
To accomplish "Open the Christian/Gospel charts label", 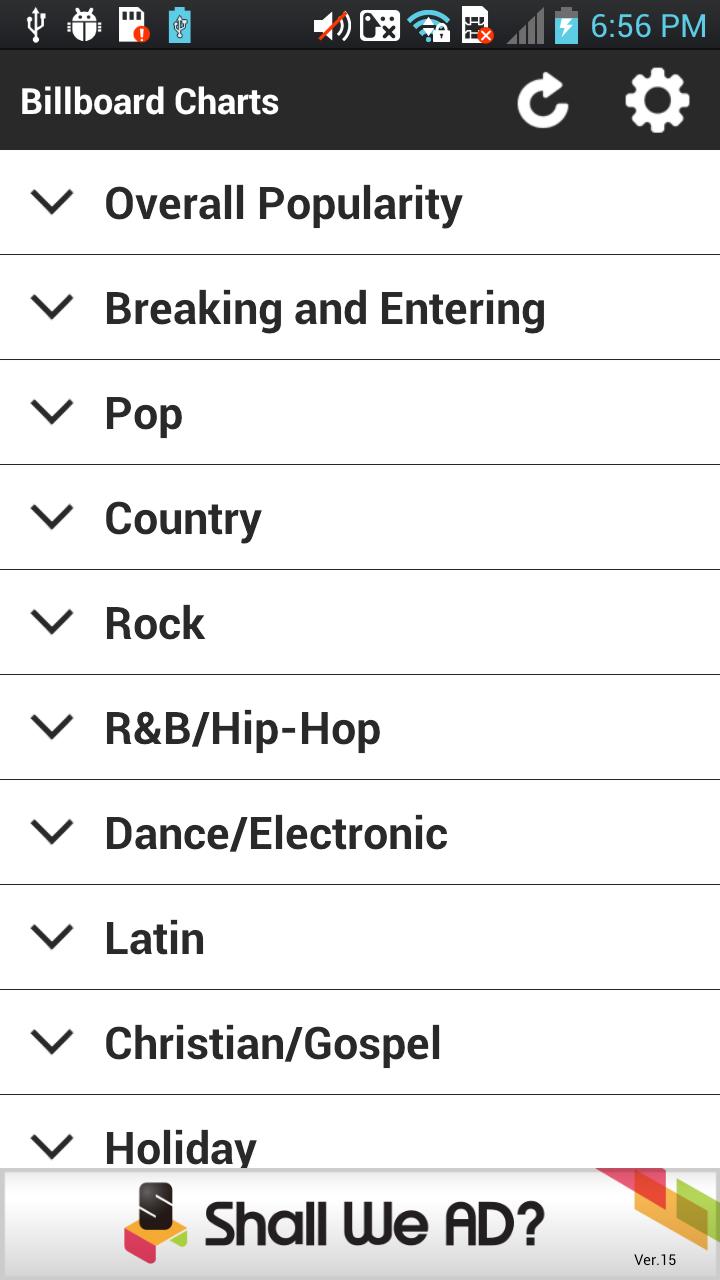I will 273,1043.
